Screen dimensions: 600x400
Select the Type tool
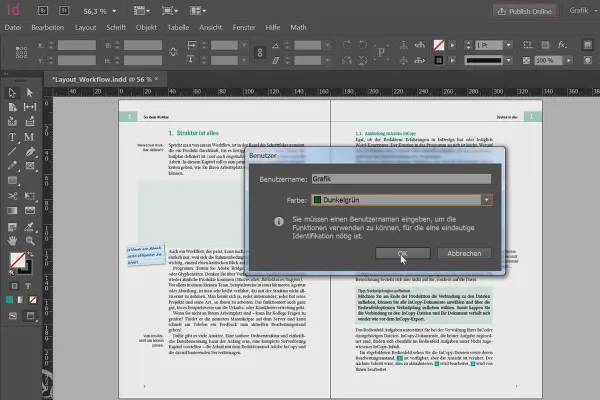(11, 137)
